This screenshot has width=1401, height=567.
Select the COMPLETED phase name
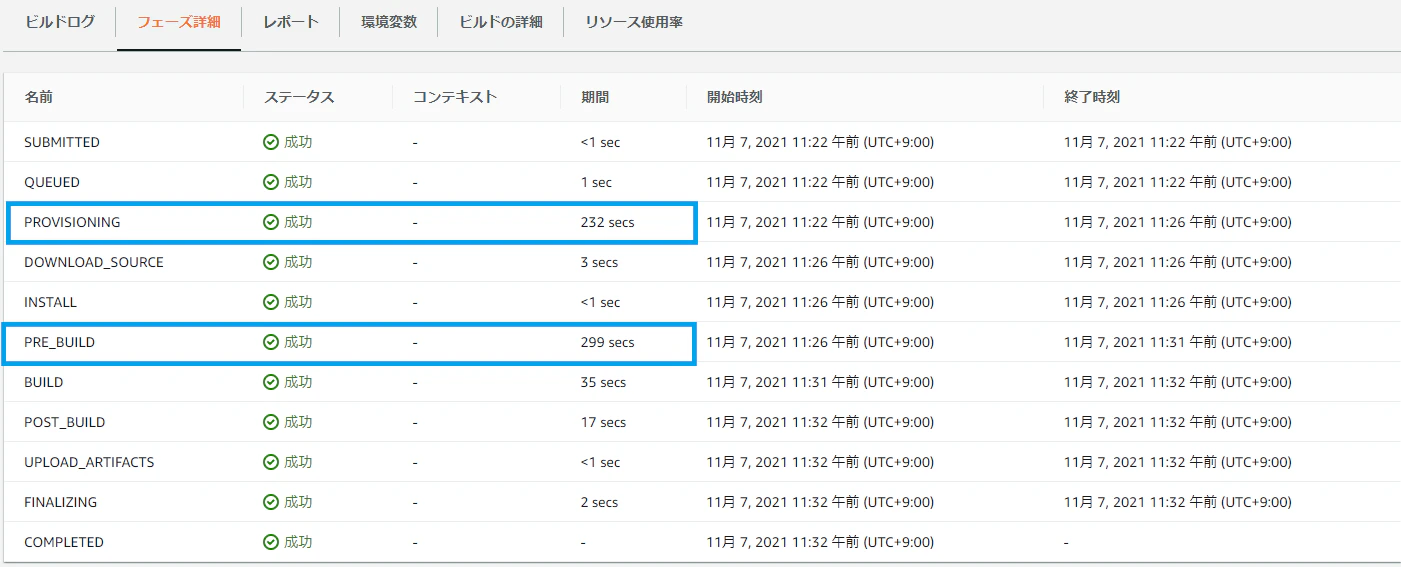coord(64,542)
